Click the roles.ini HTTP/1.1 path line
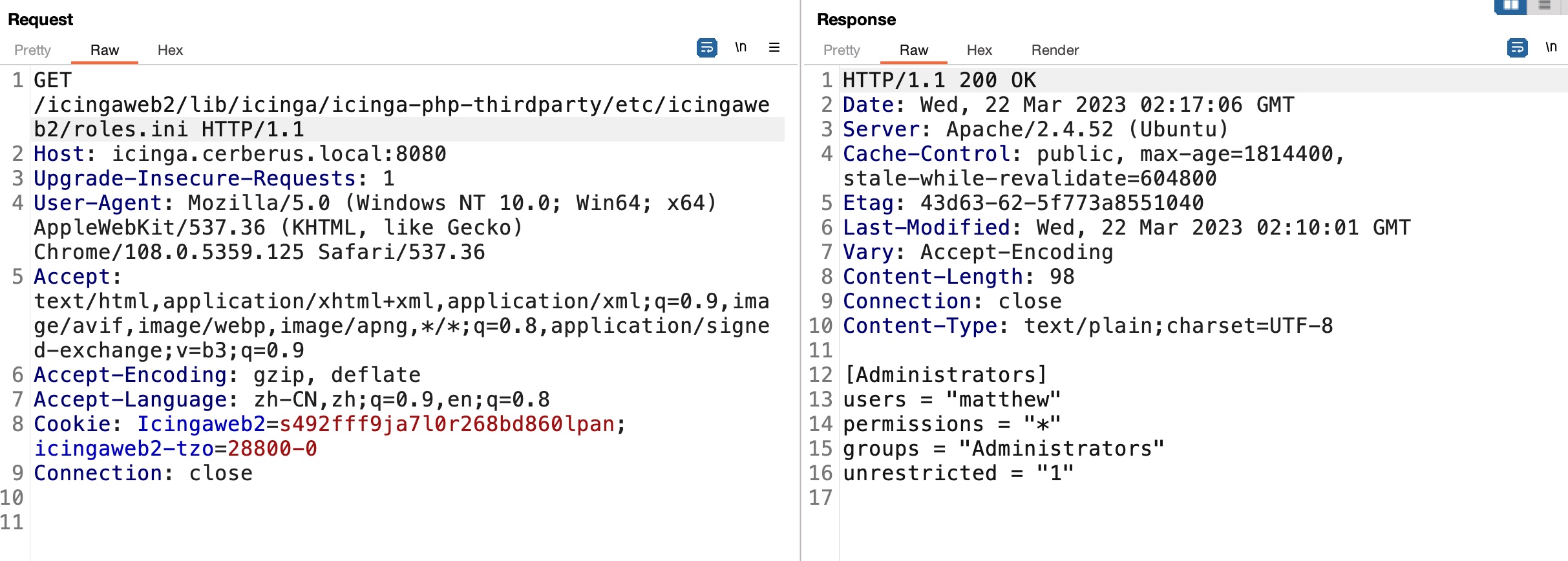1568x561 pixels. click(x=169, y=129)
